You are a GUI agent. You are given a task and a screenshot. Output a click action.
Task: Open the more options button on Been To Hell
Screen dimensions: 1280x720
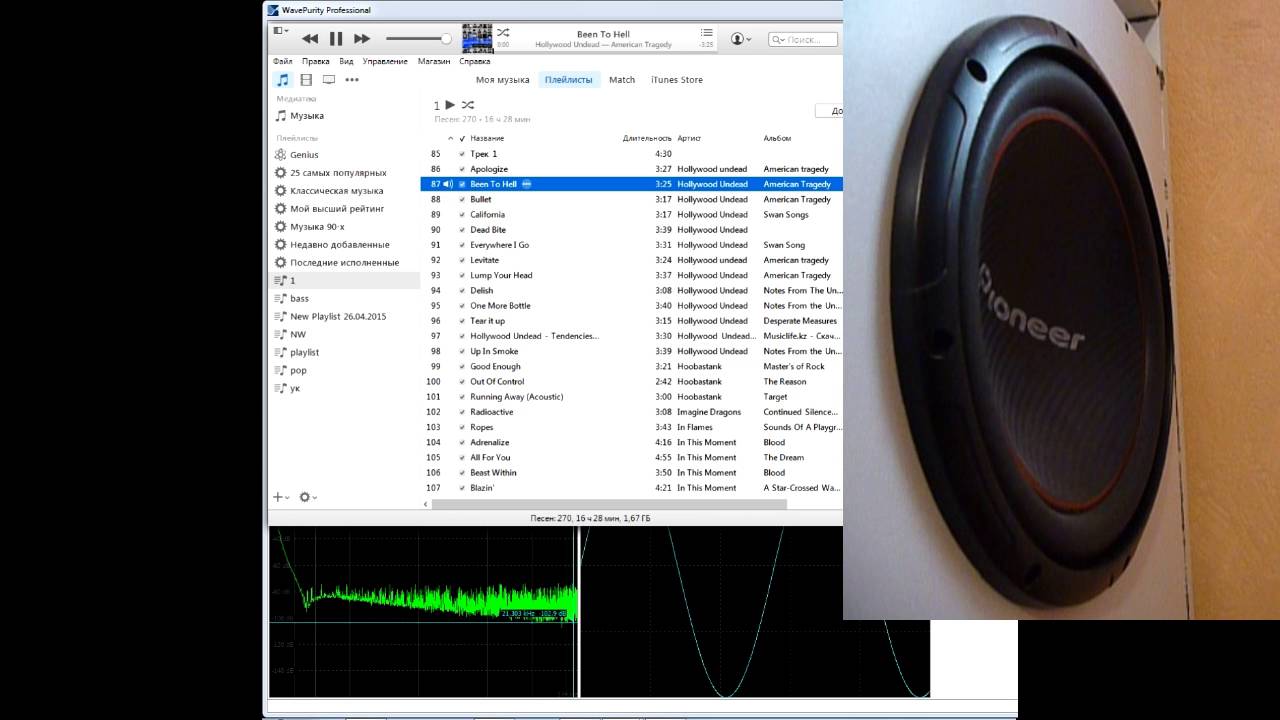click(526, 184)
